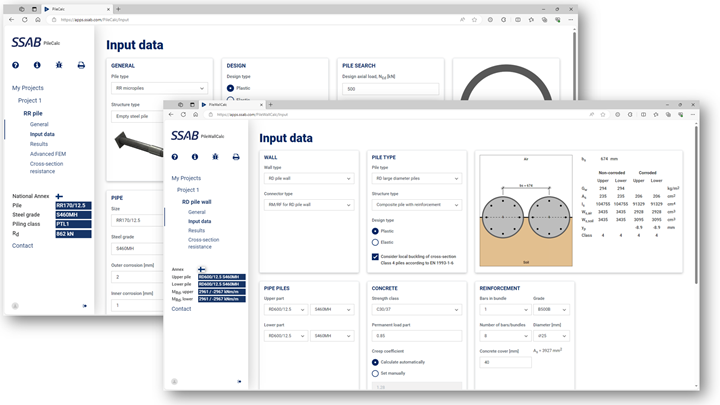Click reload icon in PileWallCalc browser window
The width and height of the screenshot is (720, 405).
point(183,114)
